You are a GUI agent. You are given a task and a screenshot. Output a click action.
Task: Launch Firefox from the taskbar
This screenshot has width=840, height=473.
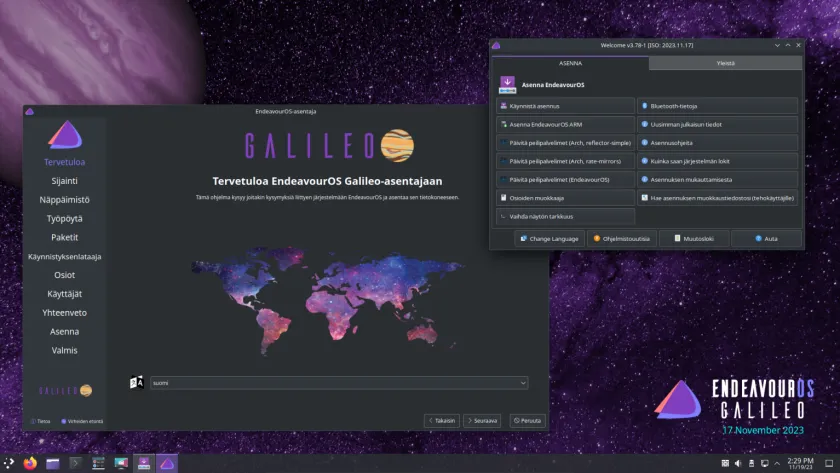click(30, 463)
